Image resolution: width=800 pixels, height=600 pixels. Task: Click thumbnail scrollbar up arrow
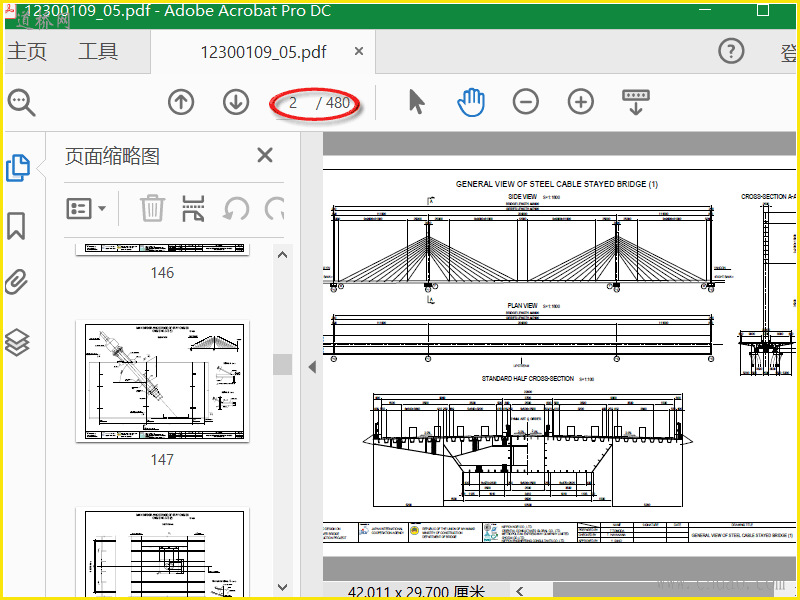coord(283,255)
